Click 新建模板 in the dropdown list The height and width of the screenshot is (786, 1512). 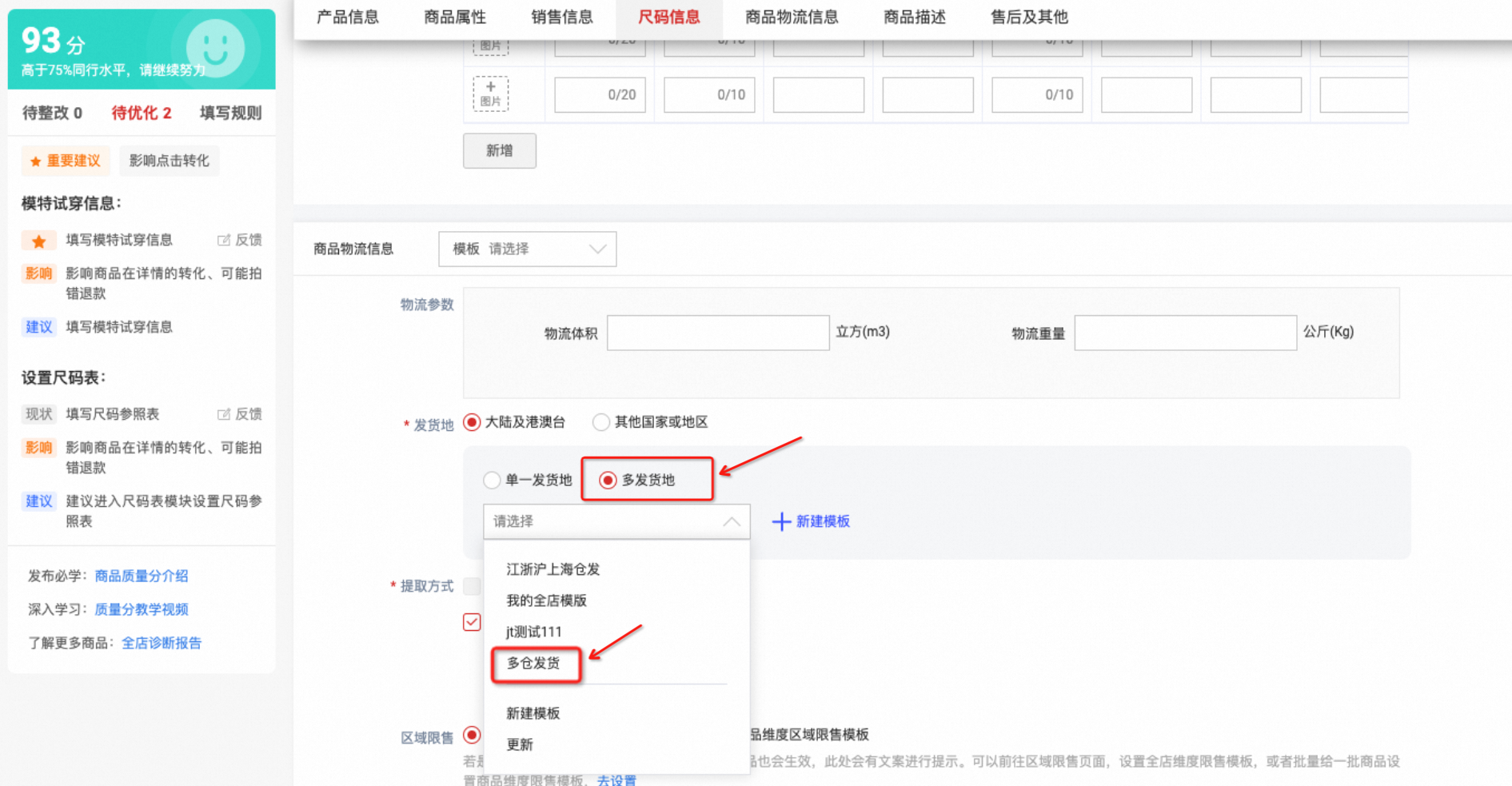click(x=533, y=713)
